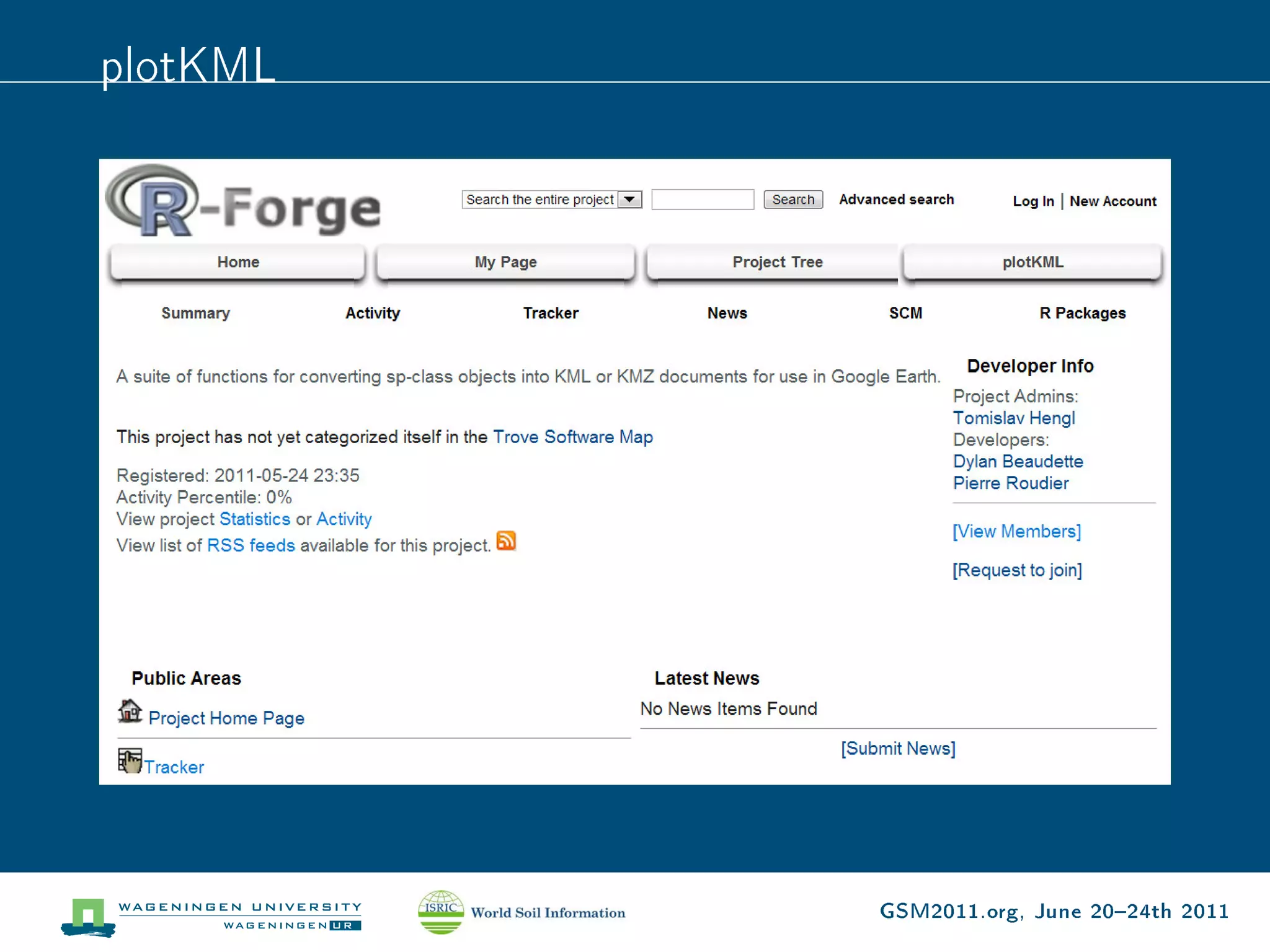Open the Tracker link under Public Areas
The image size is (1270, 952).
[174, 767]
